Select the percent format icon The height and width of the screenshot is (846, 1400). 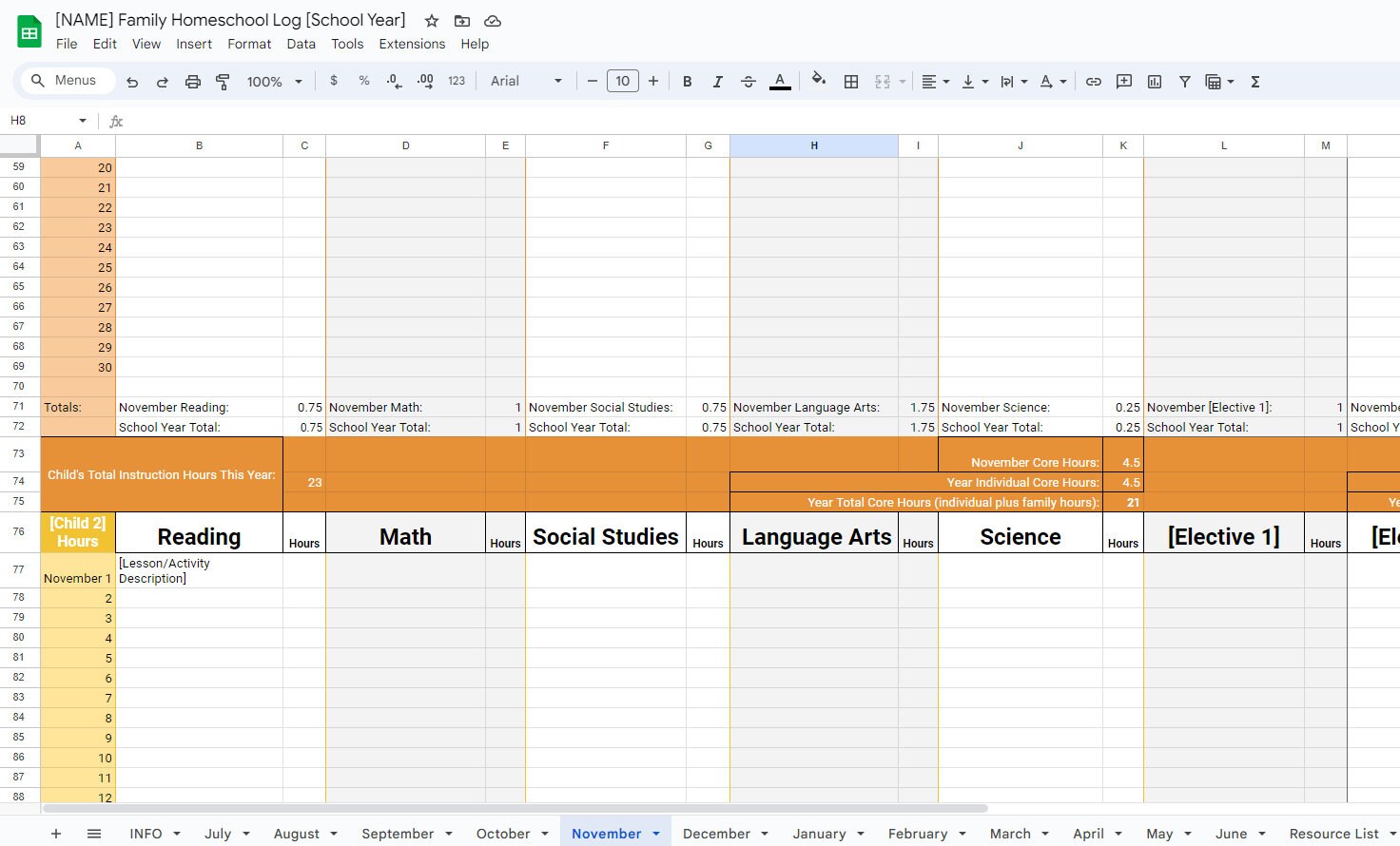pos(364,81)
